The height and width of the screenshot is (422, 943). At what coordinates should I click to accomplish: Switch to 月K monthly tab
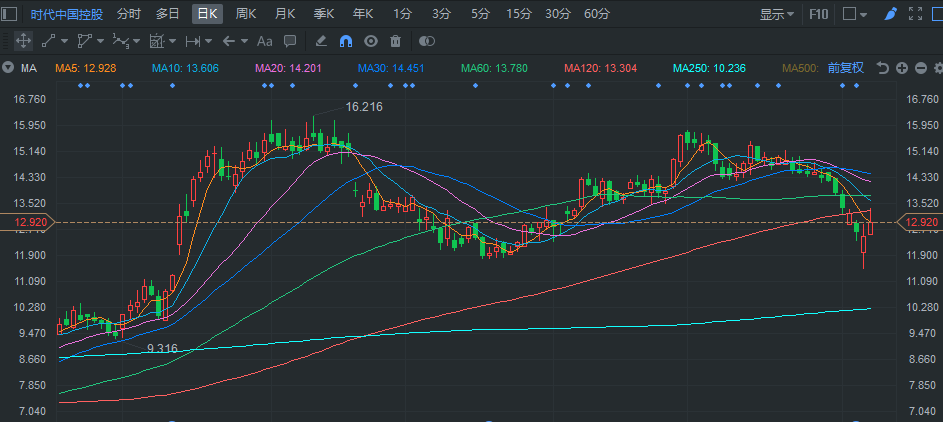[x=285, y=14]
